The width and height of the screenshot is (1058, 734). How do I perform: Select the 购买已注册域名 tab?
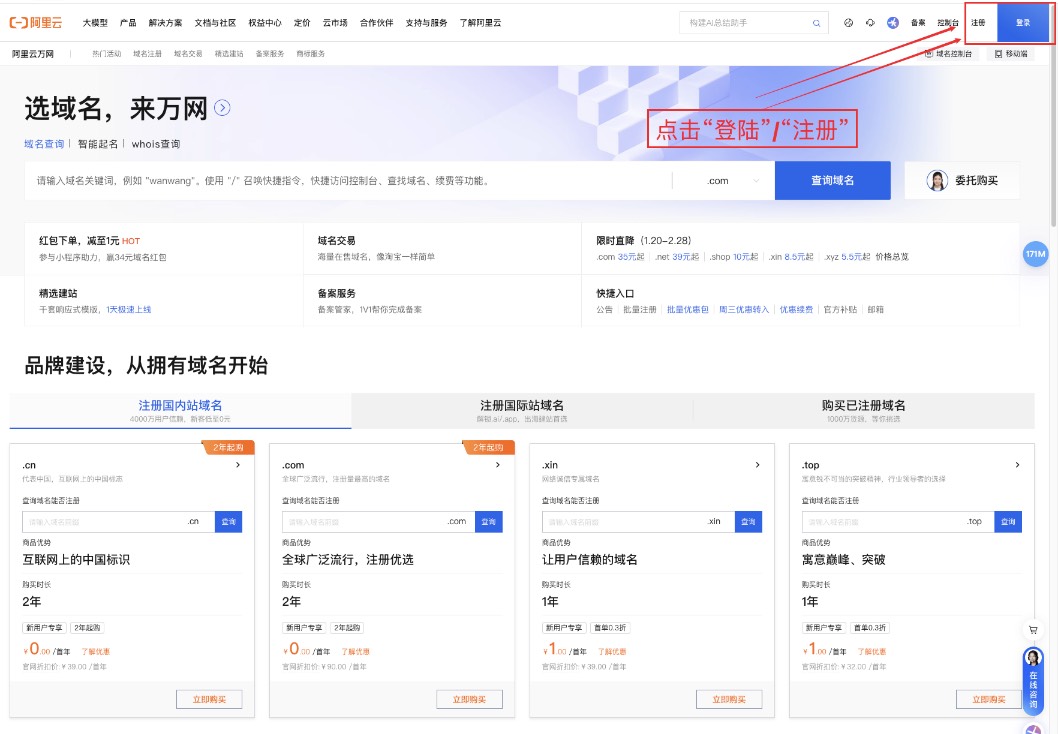pos(864,410)
